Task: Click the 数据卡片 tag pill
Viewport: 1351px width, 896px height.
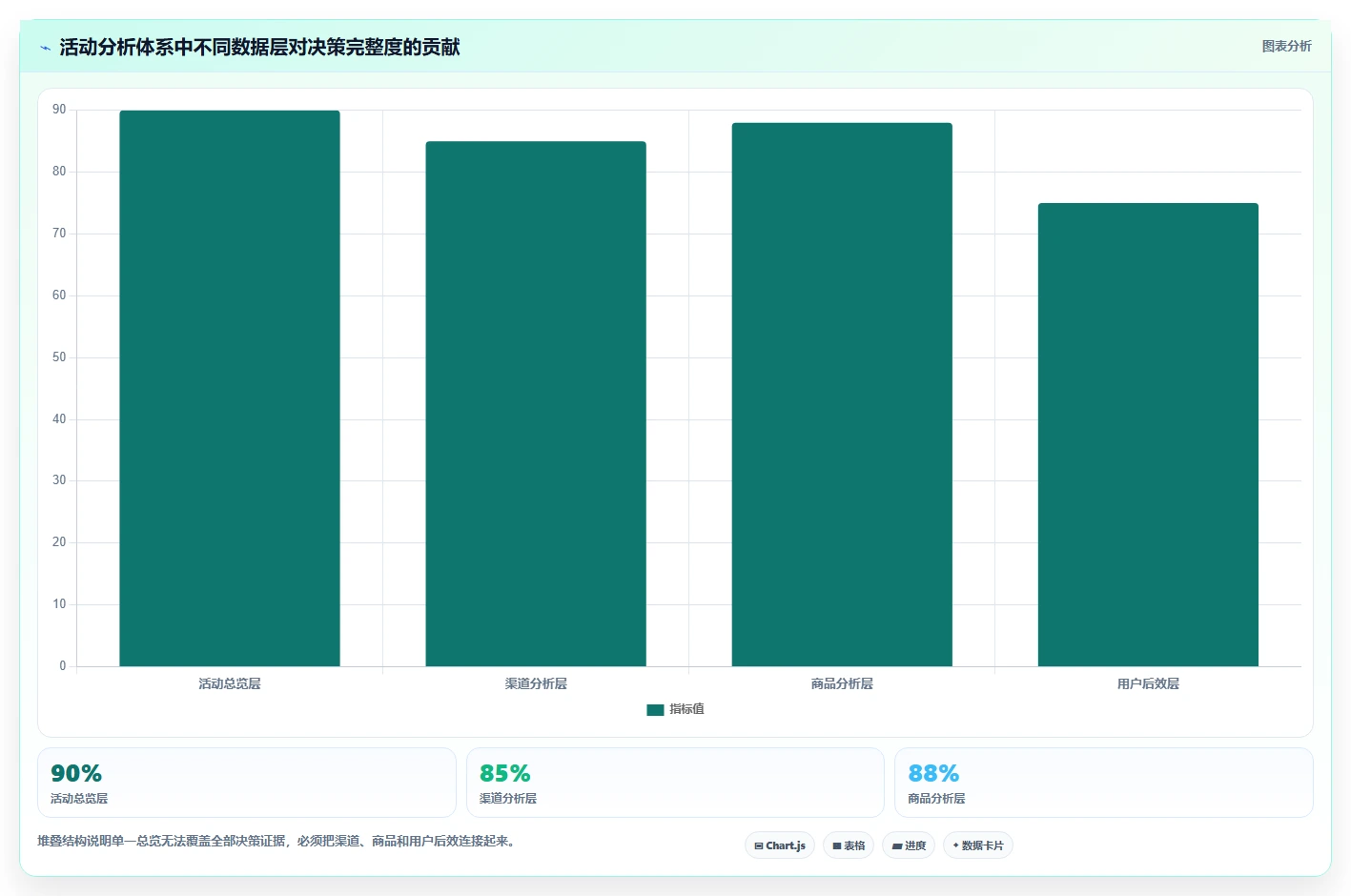Action: click(x=978, y=845)
